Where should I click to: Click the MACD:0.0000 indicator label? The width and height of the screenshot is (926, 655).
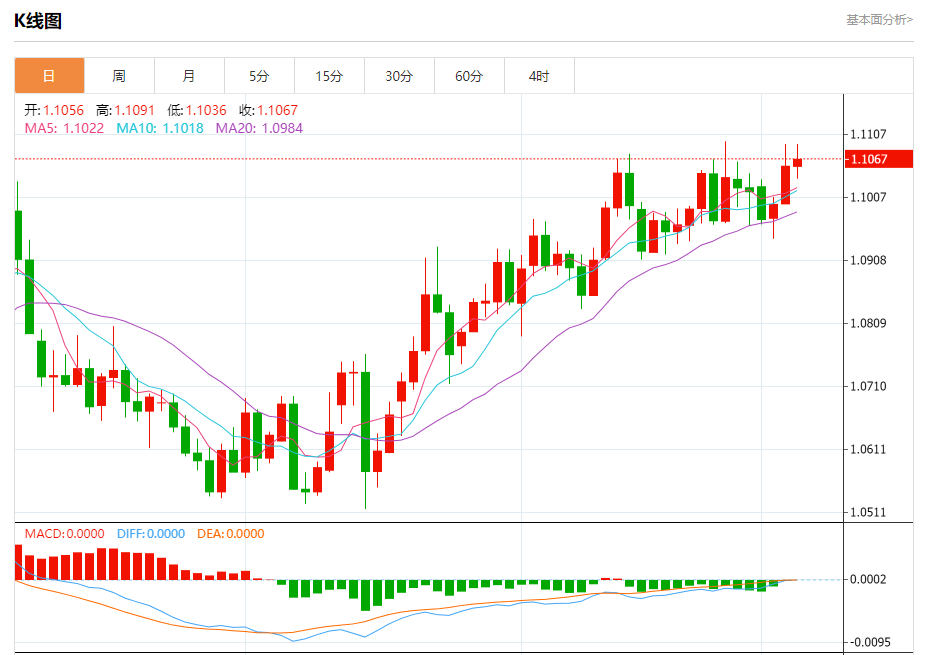tap(64, 534)
